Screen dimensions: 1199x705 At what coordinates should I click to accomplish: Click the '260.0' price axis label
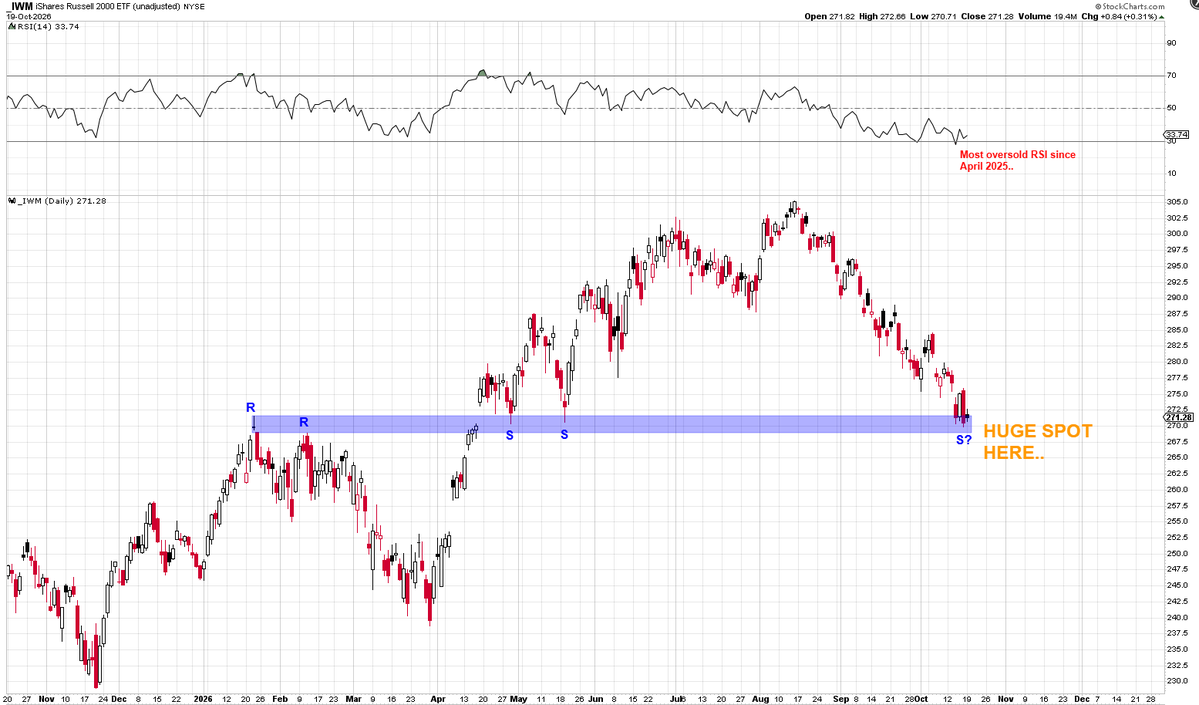[x=1178, y=489]
